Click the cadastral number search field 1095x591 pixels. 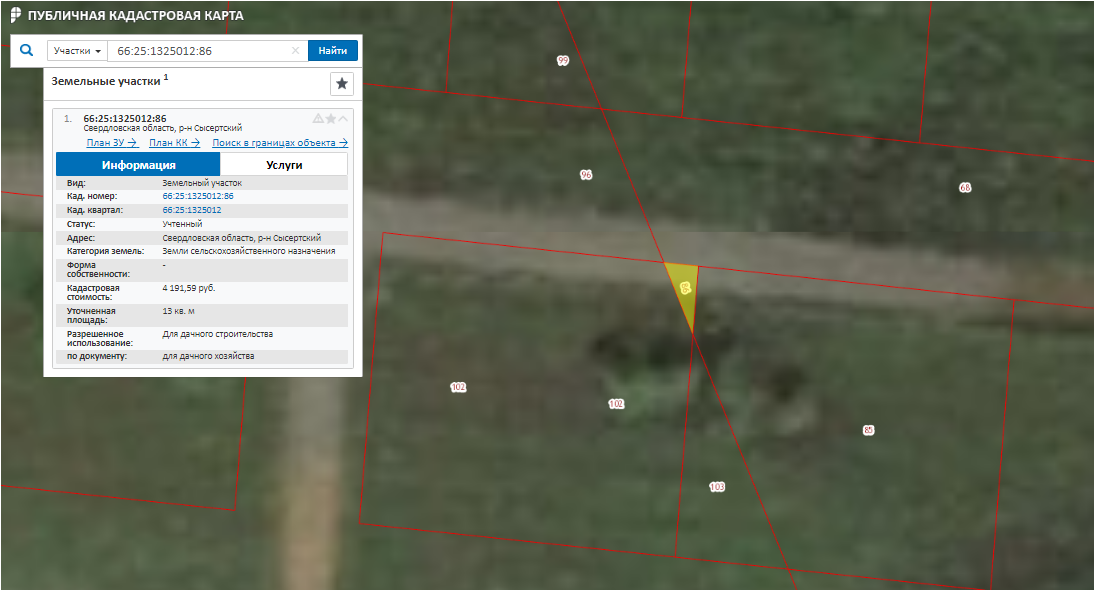coord(200,51)
